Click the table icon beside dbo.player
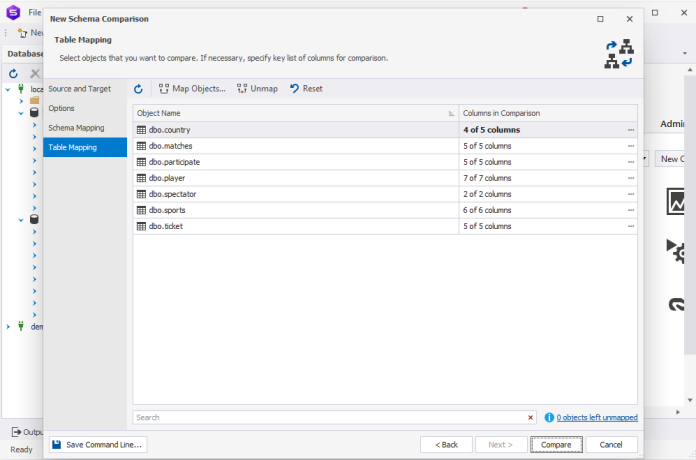The height and width of the screenshot is (460, 696). (141, 178)
